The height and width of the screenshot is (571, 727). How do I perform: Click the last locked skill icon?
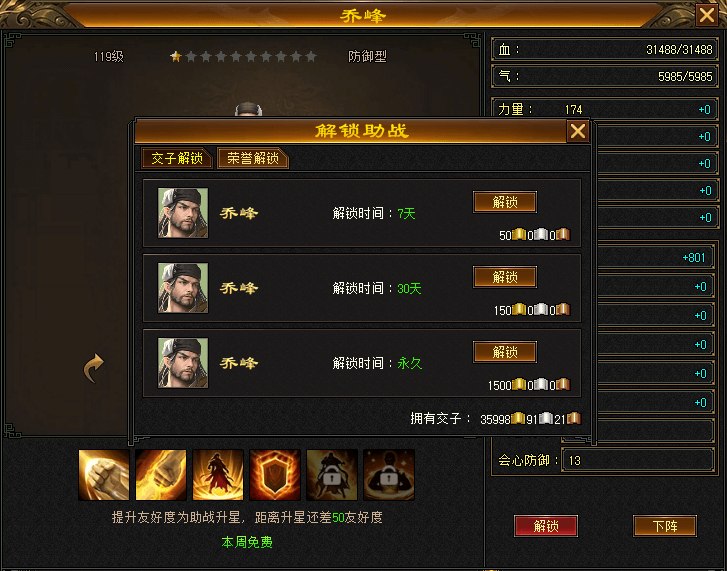pyautogui.click(x=389, y=475)
